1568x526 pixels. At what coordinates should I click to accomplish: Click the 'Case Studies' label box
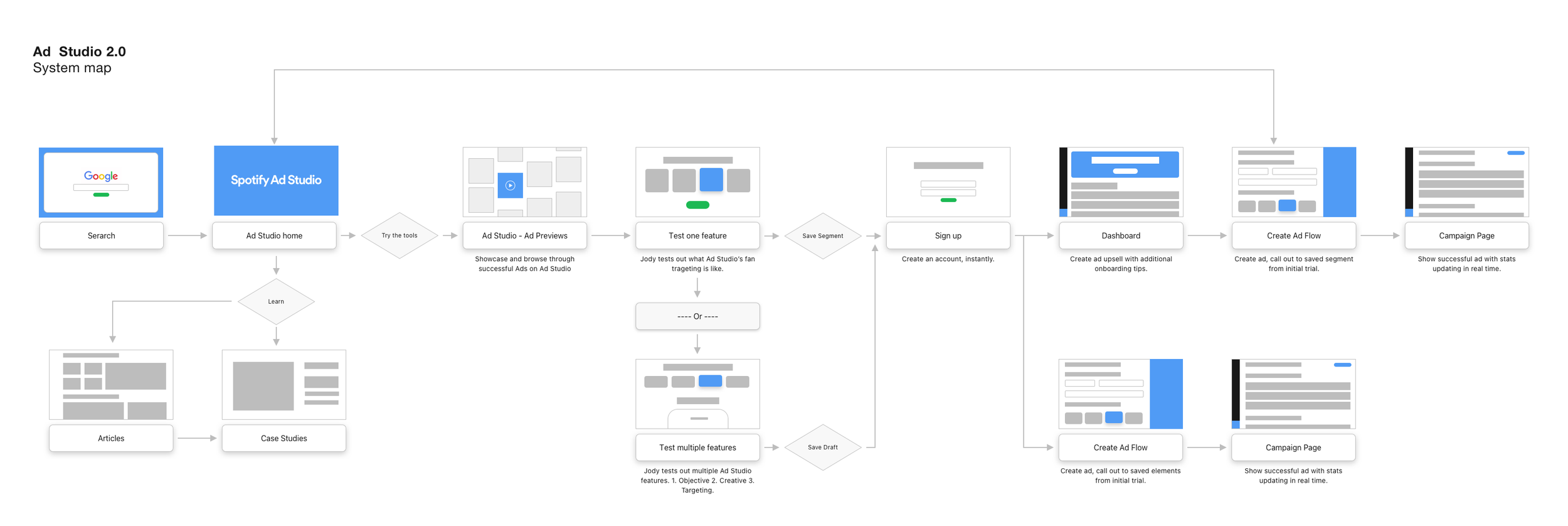(283, 438)
